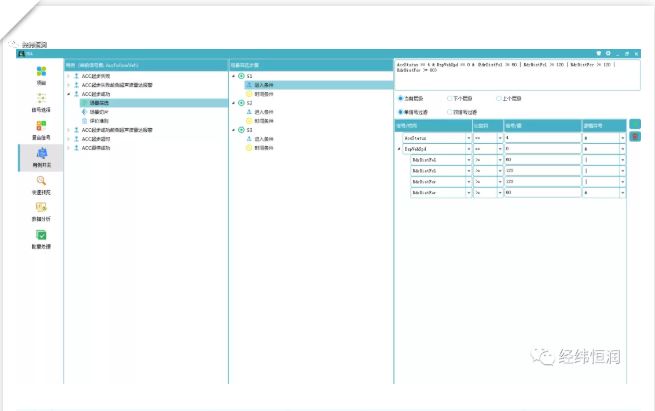Click the green add-condition button beside the table

(635, 124)
